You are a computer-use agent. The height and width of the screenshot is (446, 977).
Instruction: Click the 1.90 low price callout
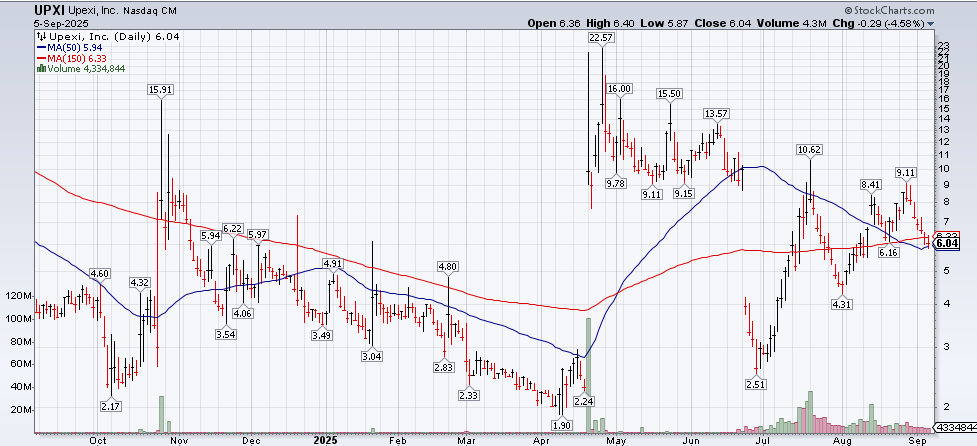(561, 425)
